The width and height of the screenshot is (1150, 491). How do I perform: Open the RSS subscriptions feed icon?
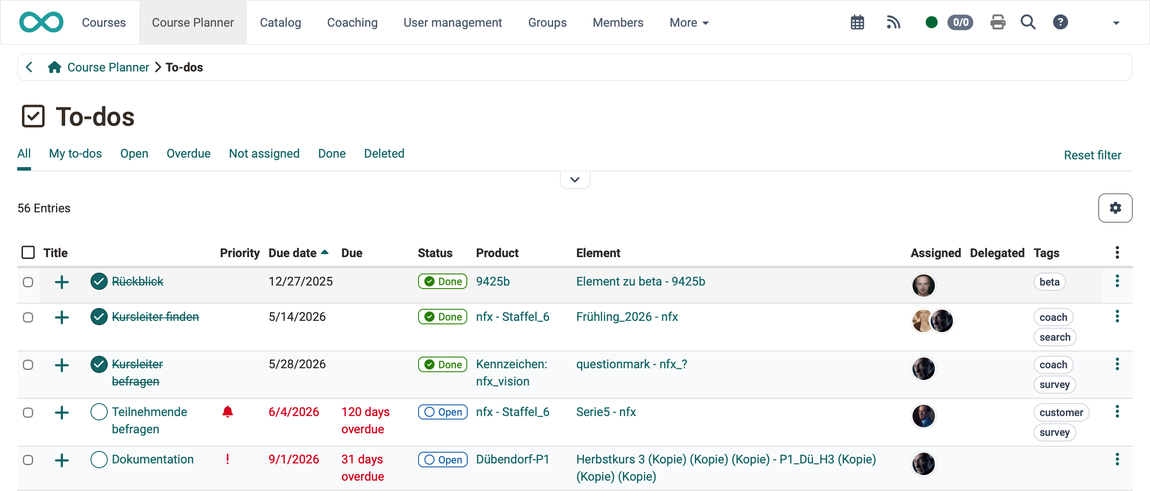click(893, 23)
